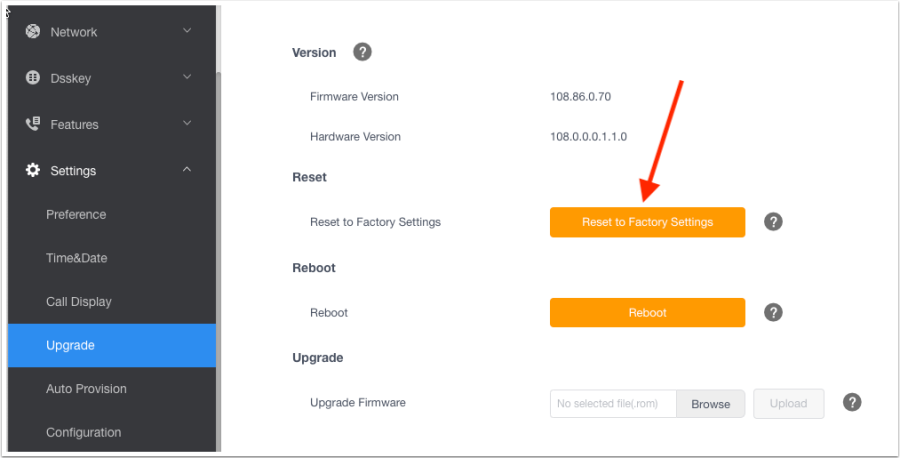This screenshot has height=458, width=900.
Task: Open help icon next to Reset button
Action: pos(773,222)
